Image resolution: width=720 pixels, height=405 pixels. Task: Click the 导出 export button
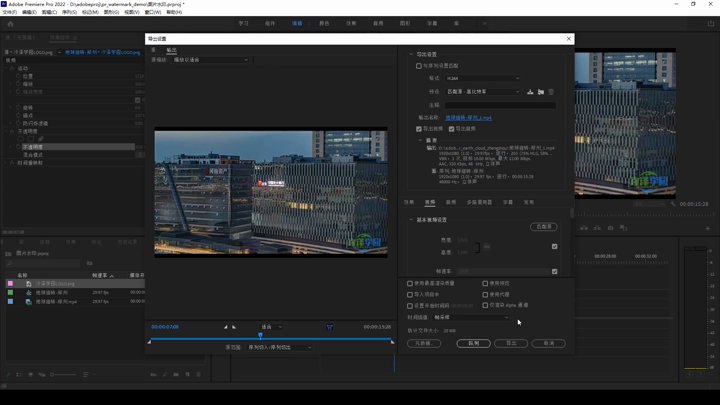click(511, 343)
